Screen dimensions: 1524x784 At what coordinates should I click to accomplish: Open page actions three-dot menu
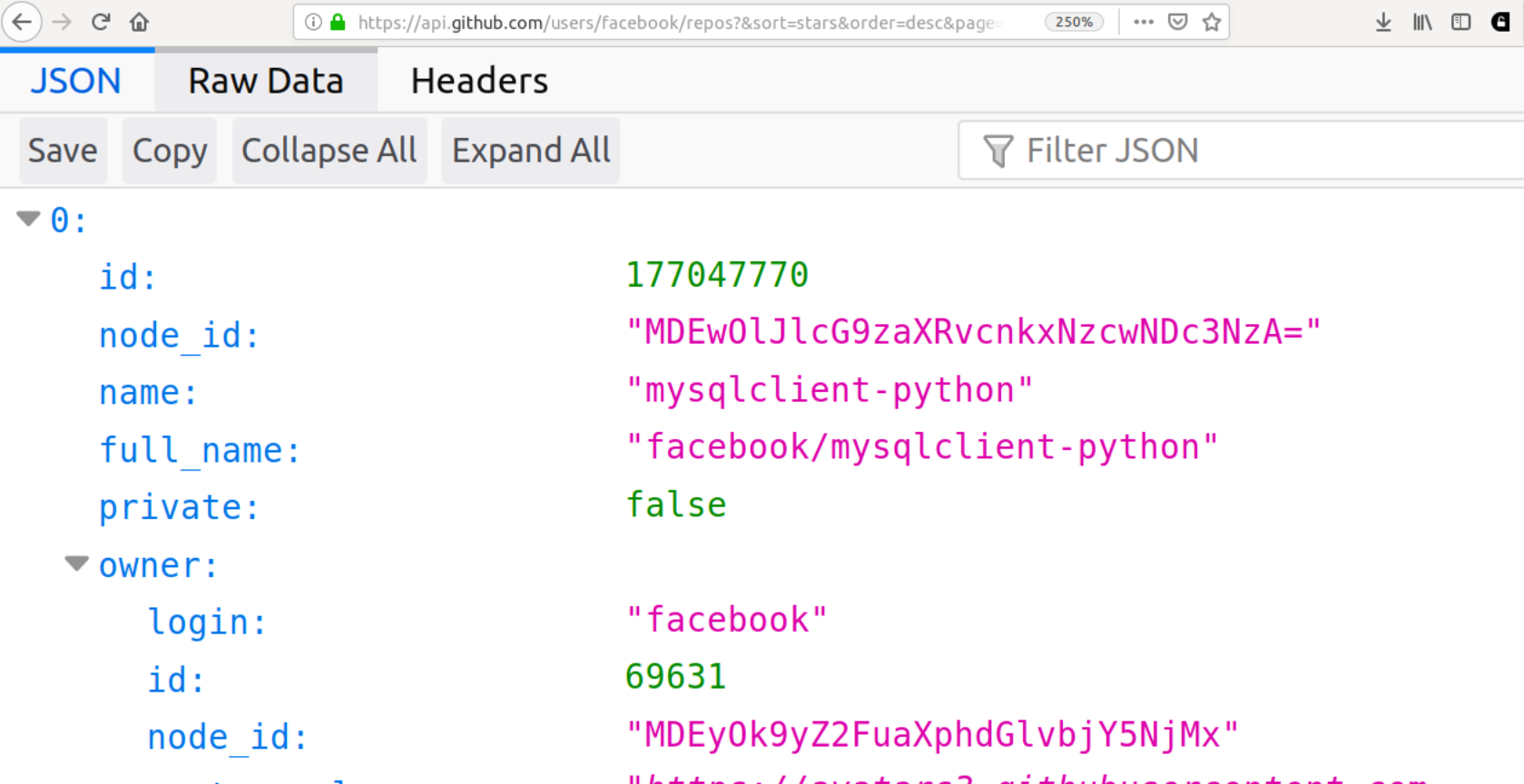point(1144,22)
